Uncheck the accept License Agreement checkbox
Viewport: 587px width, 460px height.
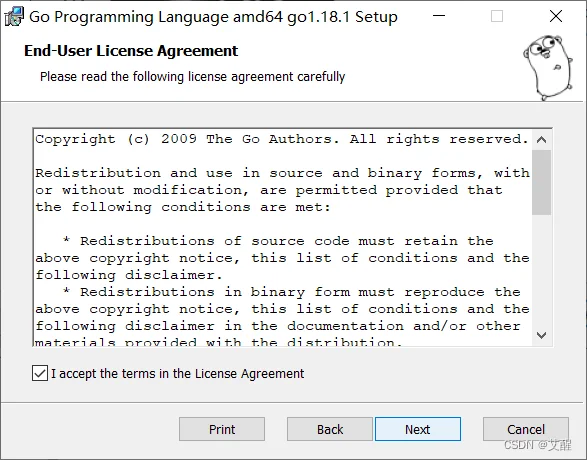point(40,373)
